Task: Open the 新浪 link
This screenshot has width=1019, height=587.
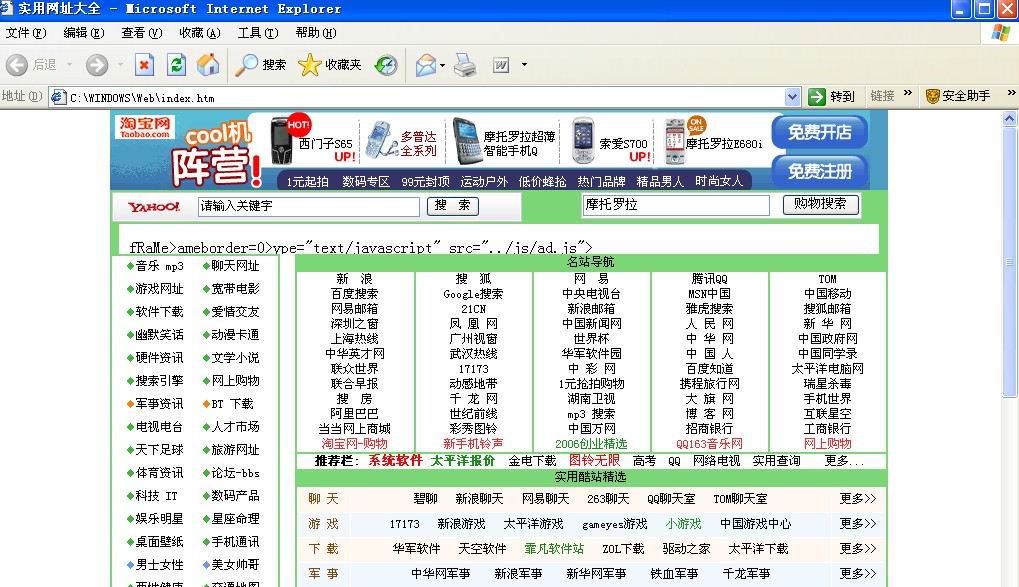Action: (x=354, y=279)
